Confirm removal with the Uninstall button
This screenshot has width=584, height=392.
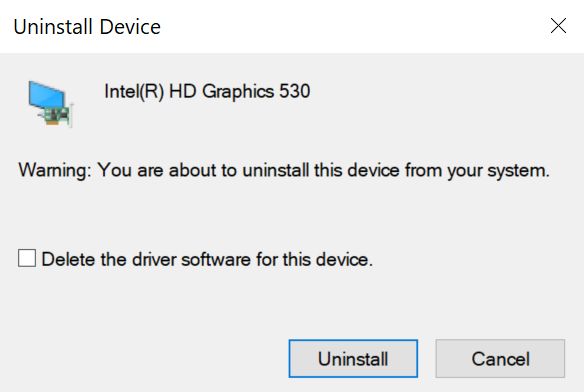point(353,358)
